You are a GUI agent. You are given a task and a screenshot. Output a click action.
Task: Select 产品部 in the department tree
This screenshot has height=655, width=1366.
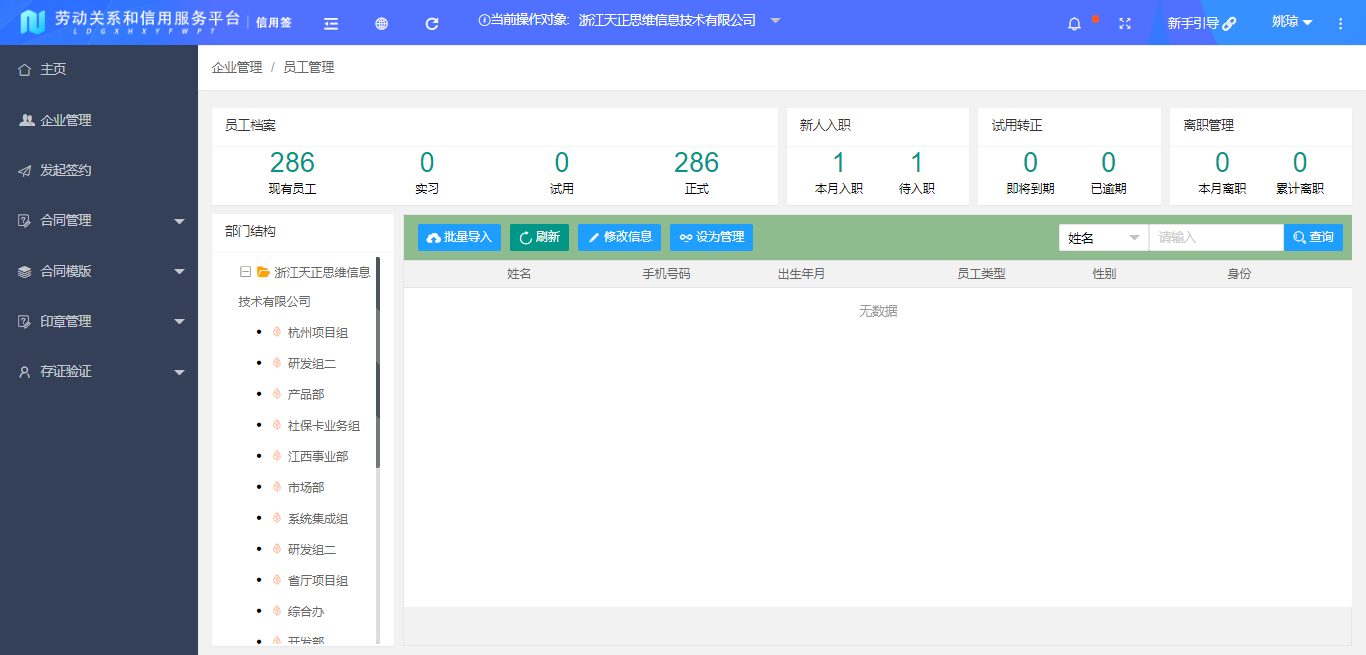[306, 395]
